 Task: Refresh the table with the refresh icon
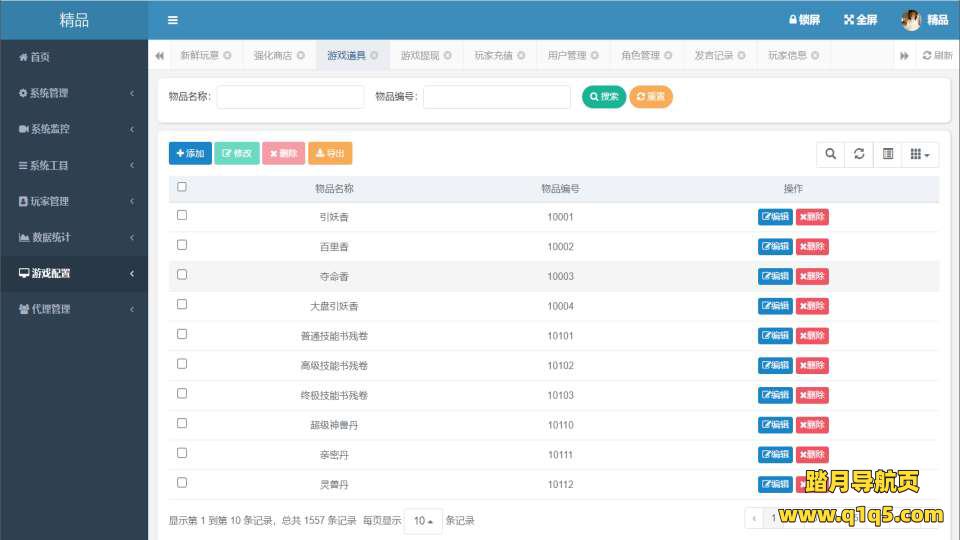click(859, 154)
